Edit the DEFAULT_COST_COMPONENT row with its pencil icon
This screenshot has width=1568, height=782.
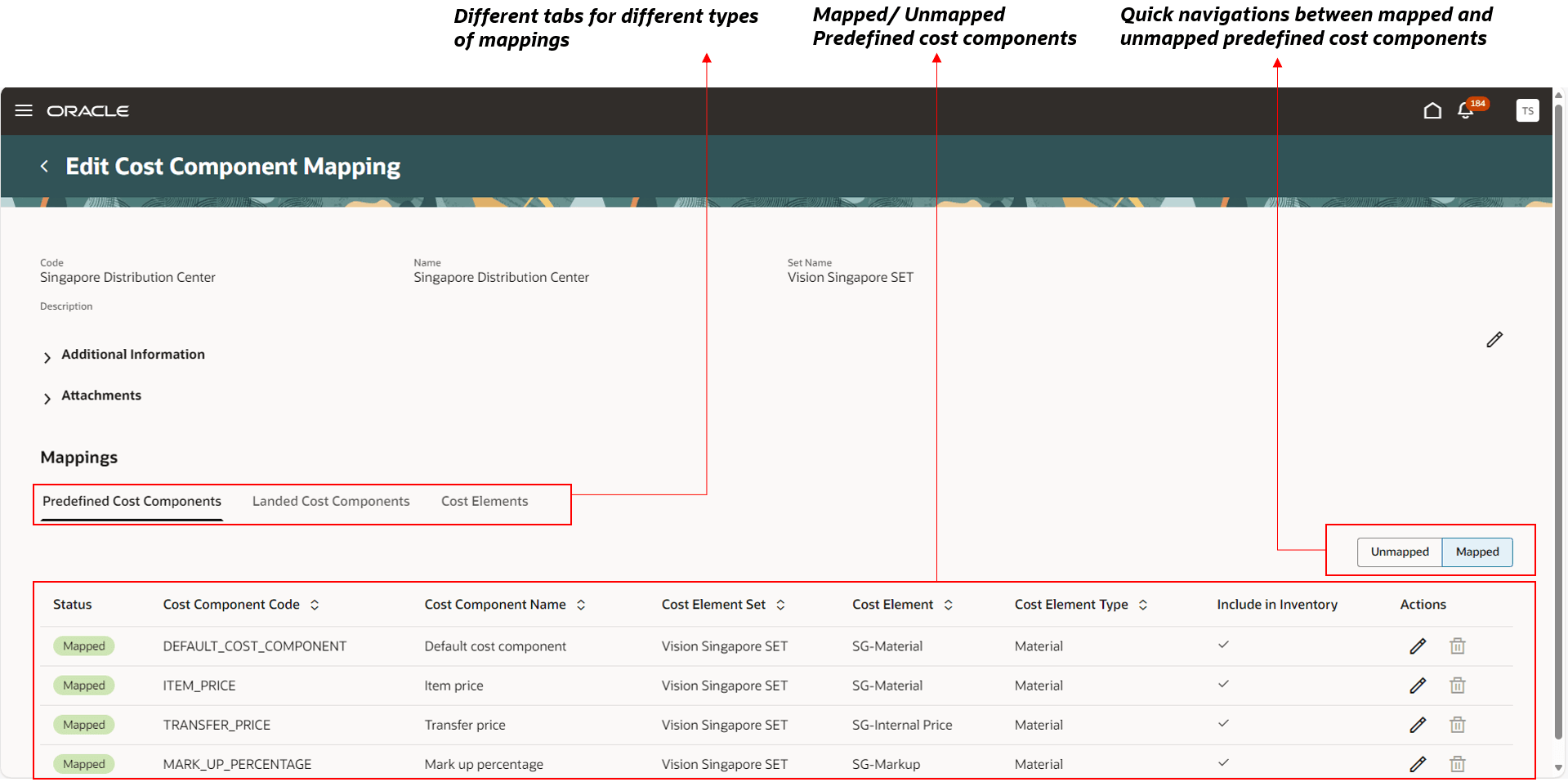tap(1418, 646)
